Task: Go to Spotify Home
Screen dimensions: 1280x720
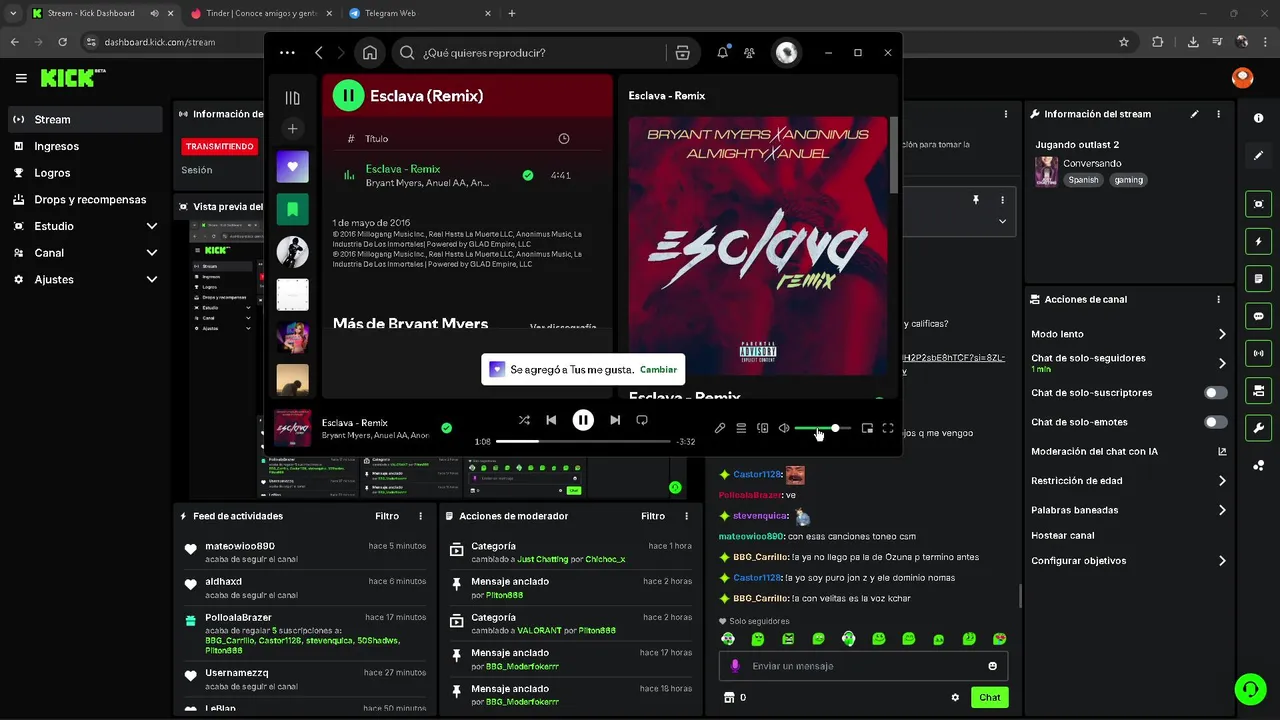Action: [x=370, y=53]
